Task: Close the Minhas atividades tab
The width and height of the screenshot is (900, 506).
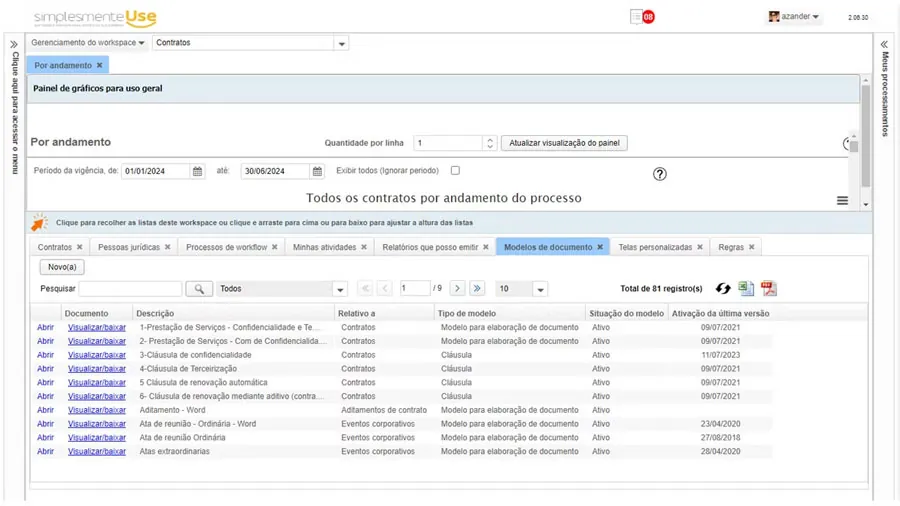Action: coord(364,247)
